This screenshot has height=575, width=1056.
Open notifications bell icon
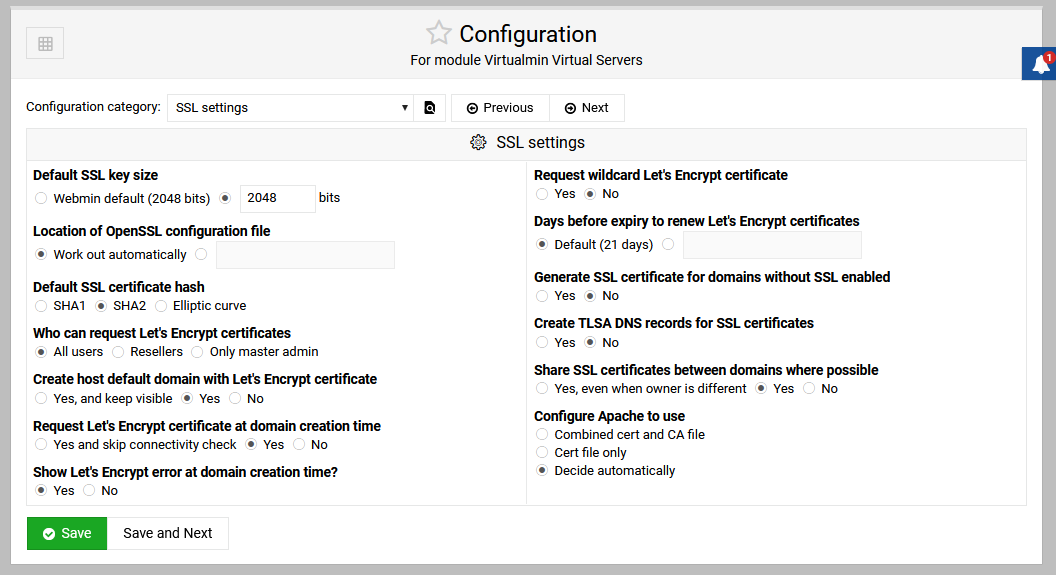[x=1040, y=64]
